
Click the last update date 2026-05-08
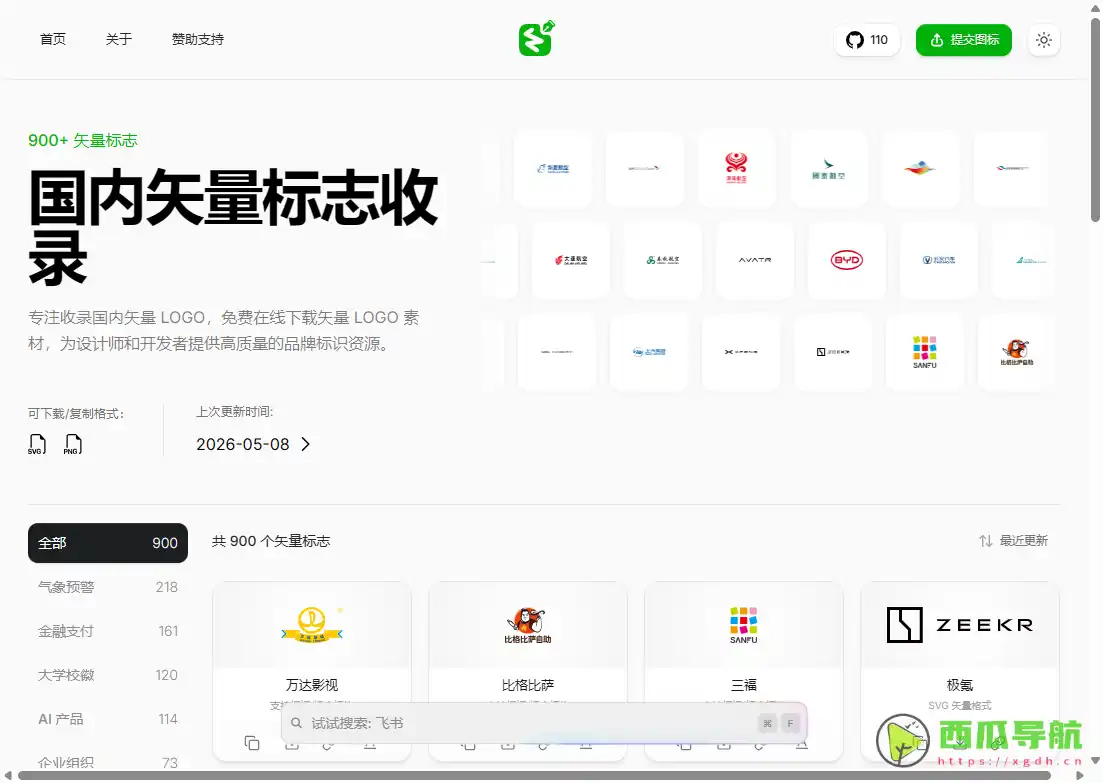coord(243,444)
